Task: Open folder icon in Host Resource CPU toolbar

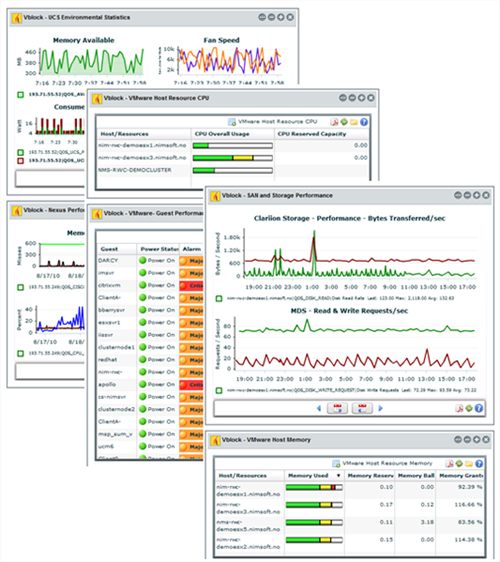Action: 354,122
